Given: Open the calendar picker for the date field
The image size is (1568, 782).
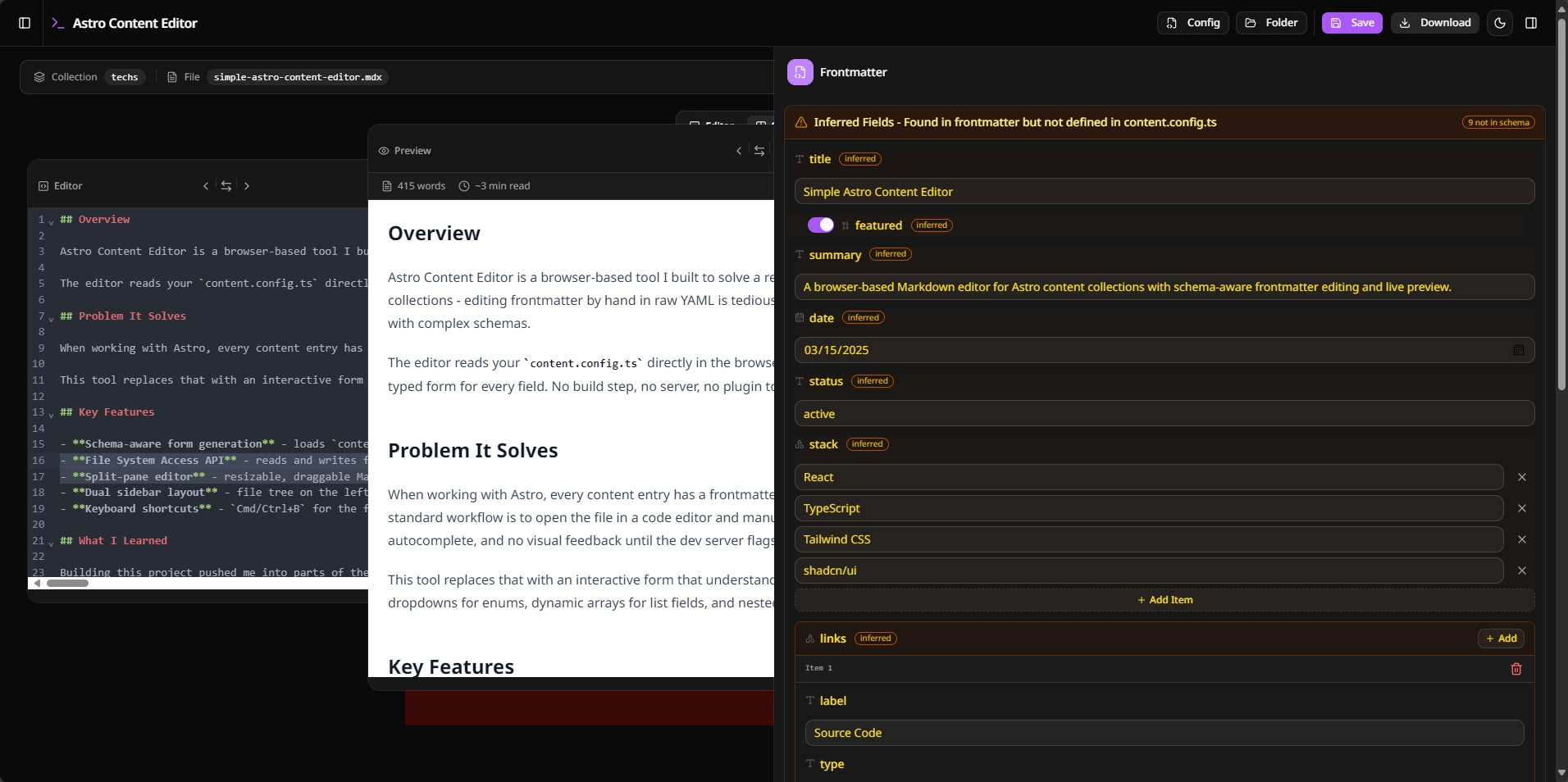Looking at the screenshot, I should click(x=1519, y=350).
